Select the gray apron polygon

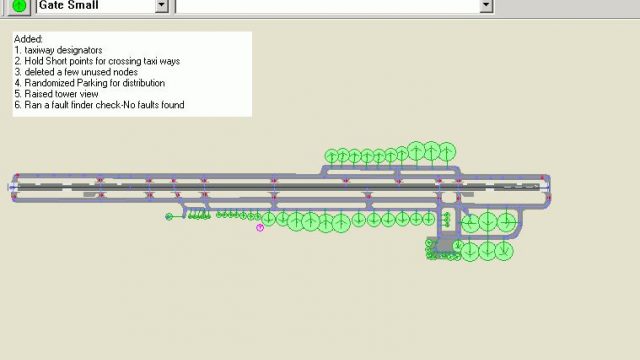pyautogui.click(x=442, y=244)
